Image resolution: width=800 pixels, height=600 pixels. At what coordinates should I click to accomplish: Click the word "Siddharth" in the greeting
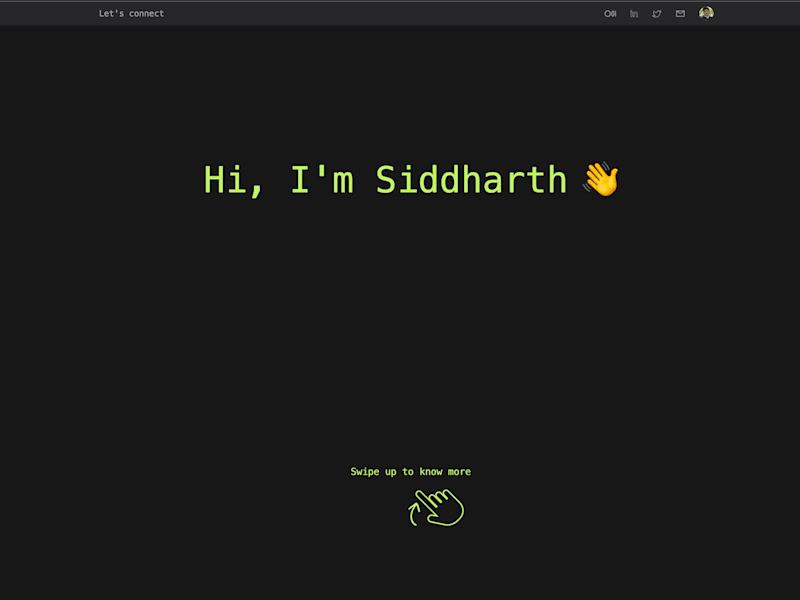click(471, 180)
